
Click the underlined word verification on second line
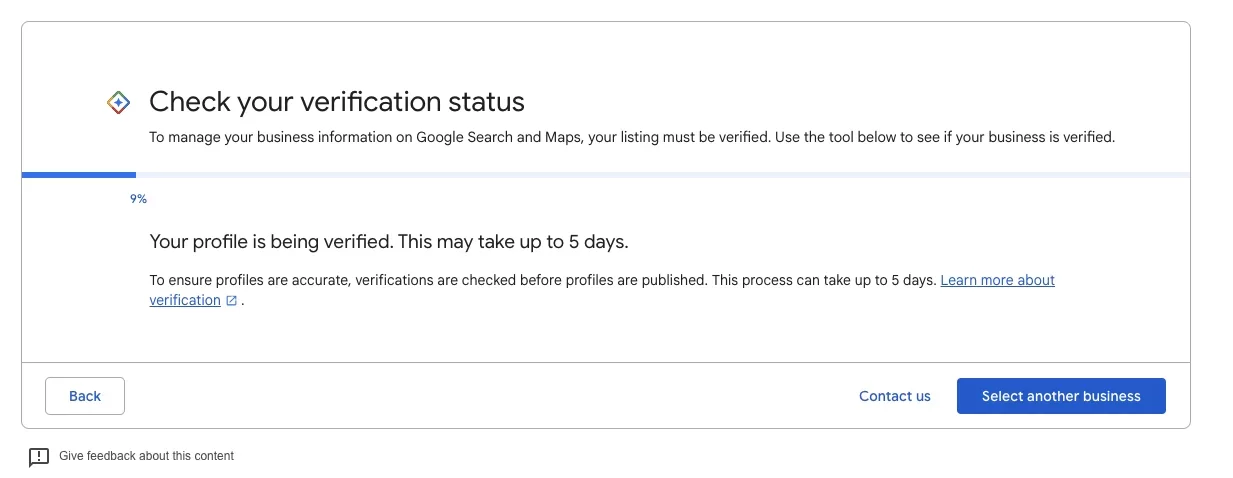click(x=185, y=301)
